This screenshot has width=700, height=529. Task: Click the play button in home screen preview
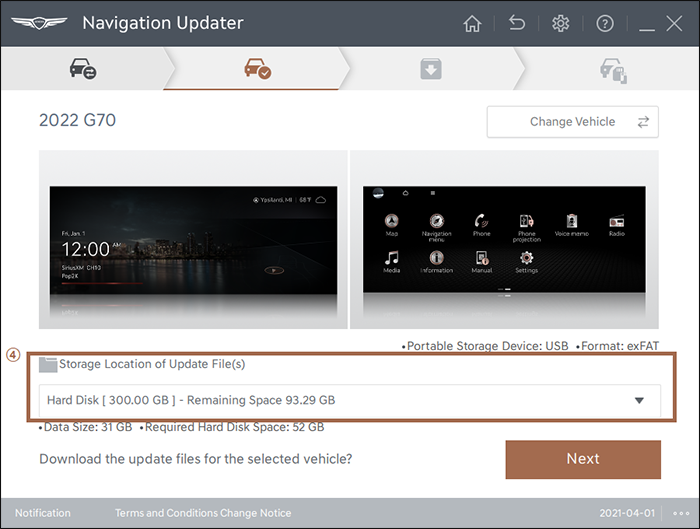point(274,270)
